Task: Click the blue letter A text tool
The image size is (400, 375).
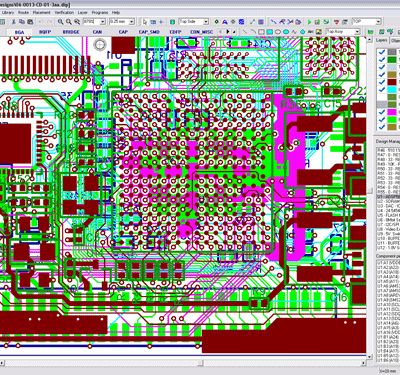Action: 225,22
